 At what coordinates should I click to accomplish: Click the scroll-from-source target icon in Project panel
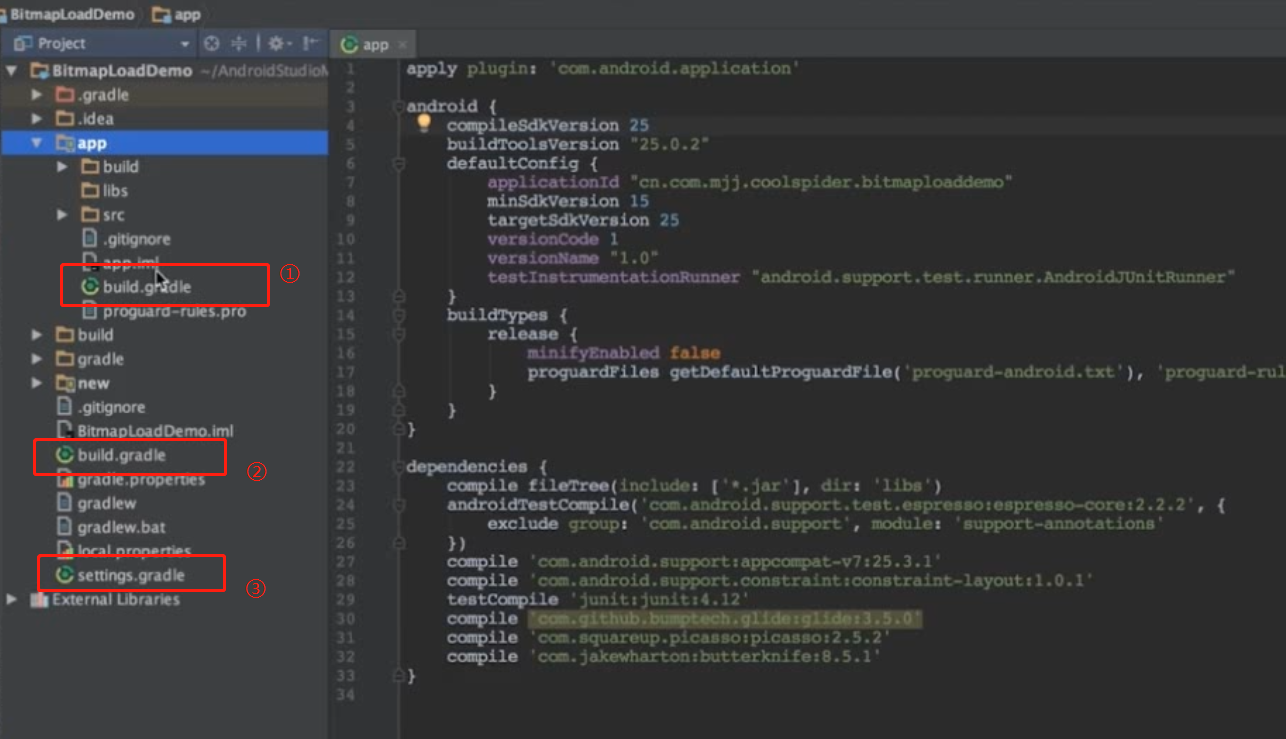coord(211,44)
